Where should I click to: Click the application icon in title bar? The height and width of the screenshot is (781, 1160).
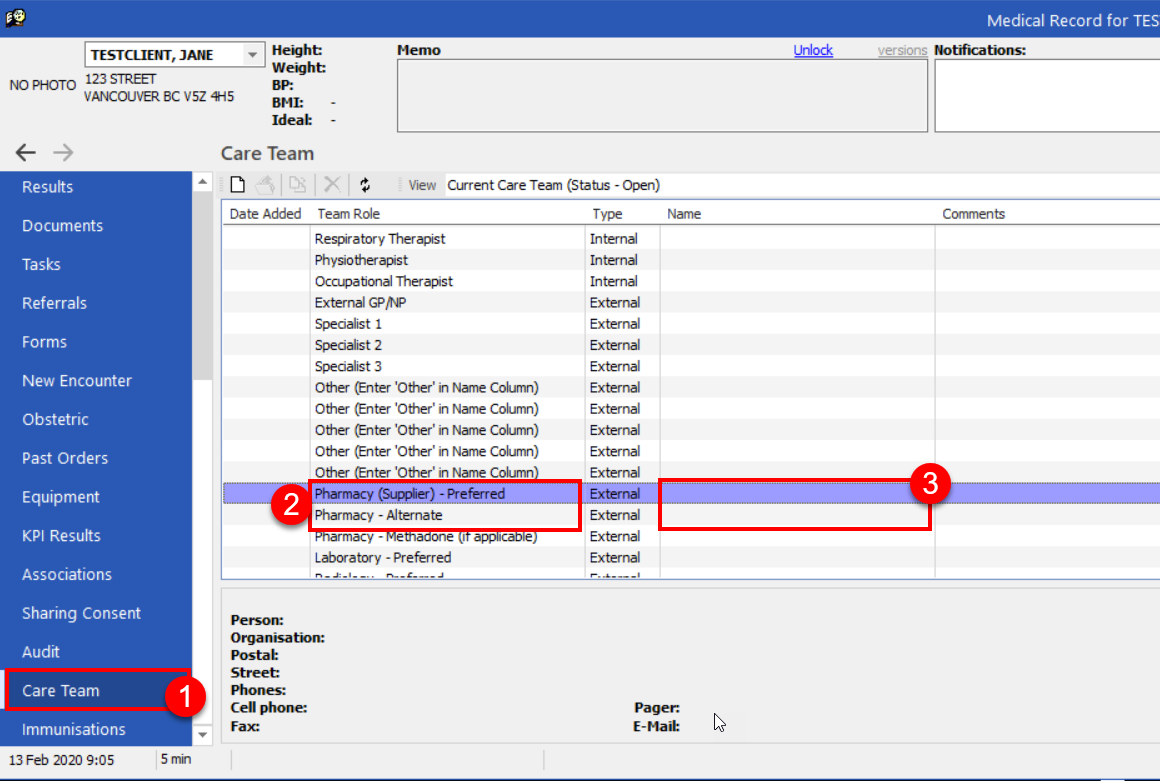pyautogui.click(x=15, y=18)
